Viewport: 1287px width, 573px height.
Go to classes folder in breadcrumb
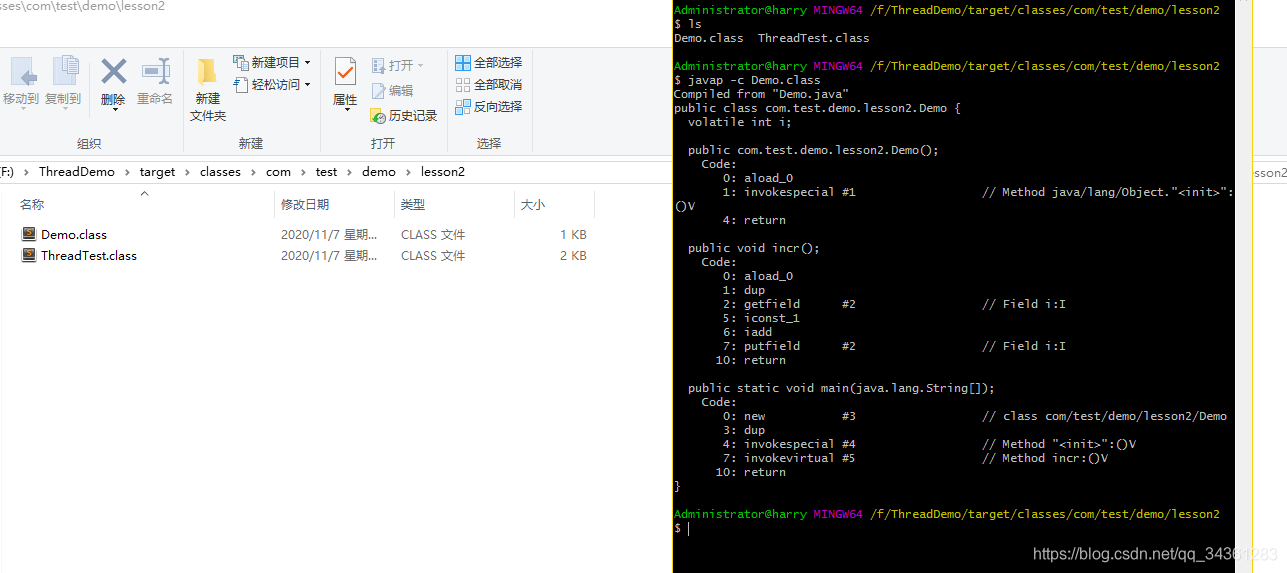[x=220, y=172]
